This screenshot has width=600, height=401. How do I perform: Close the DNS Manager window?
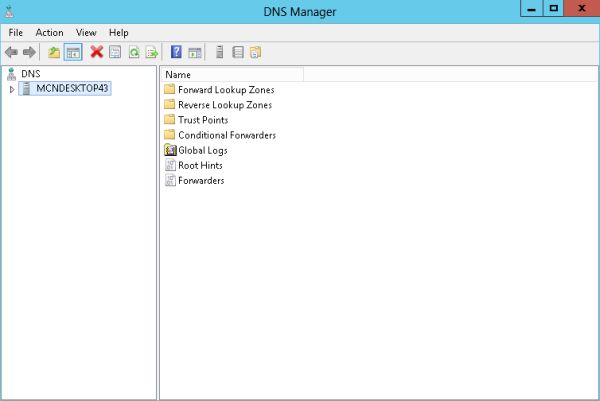coord(582,8)
